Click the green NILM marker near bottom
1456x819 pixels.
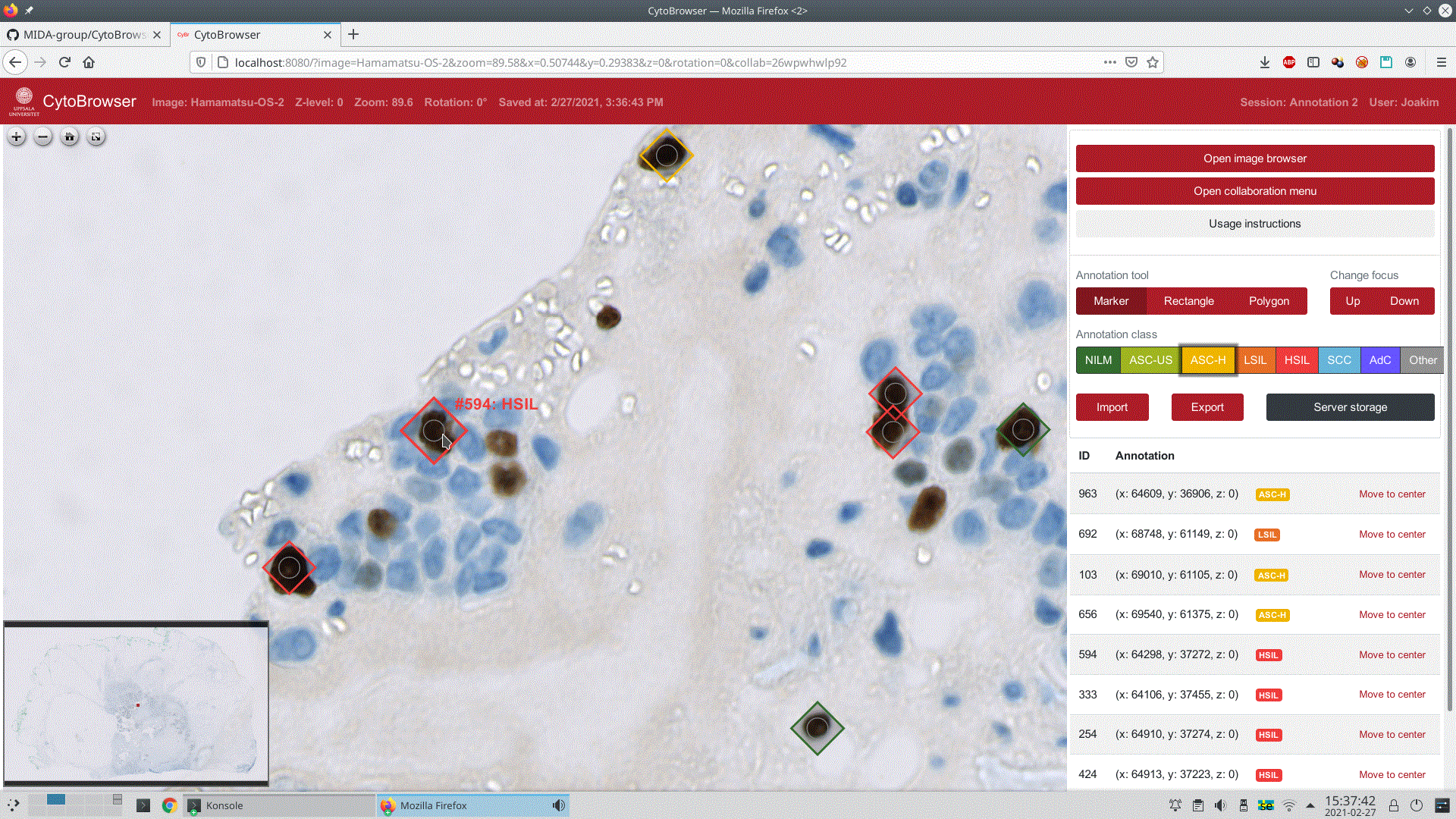817,728
